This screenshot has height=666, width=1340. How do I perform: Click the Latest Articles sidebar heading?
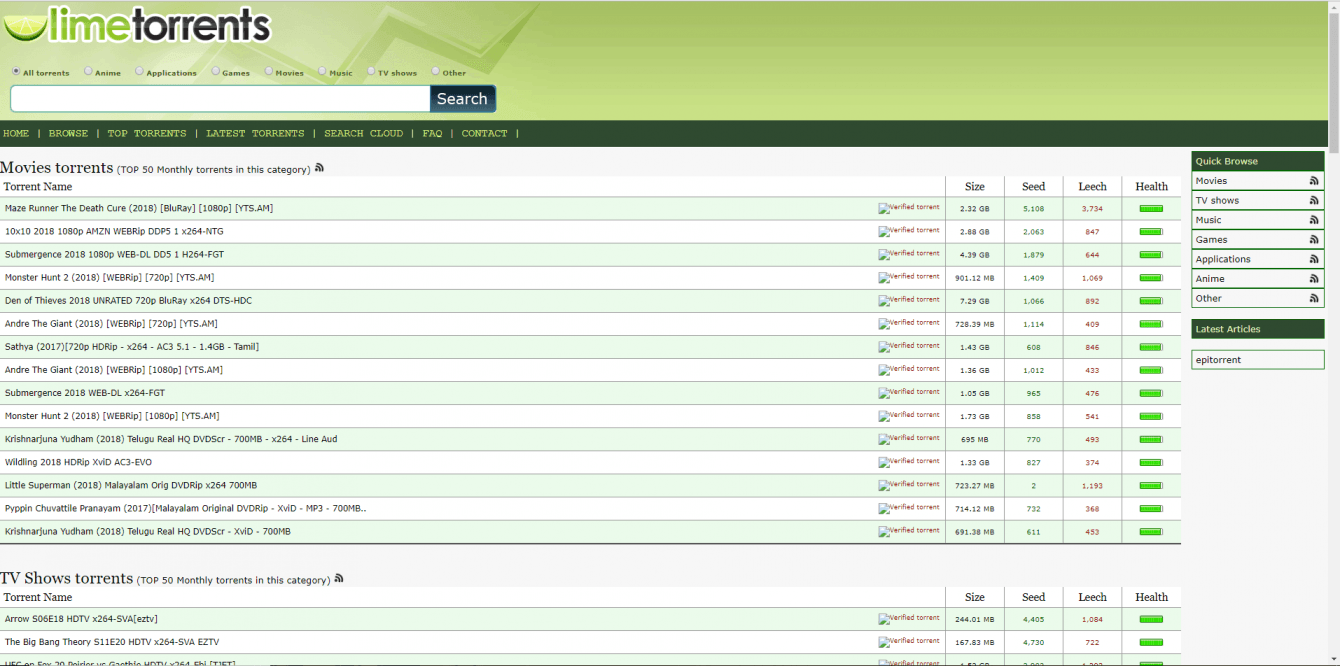click(x=1258, y=329)
